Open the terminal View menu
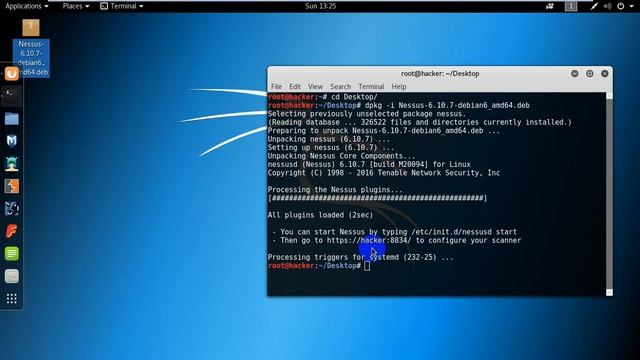 pyautogui.click(x=315, y=87)
